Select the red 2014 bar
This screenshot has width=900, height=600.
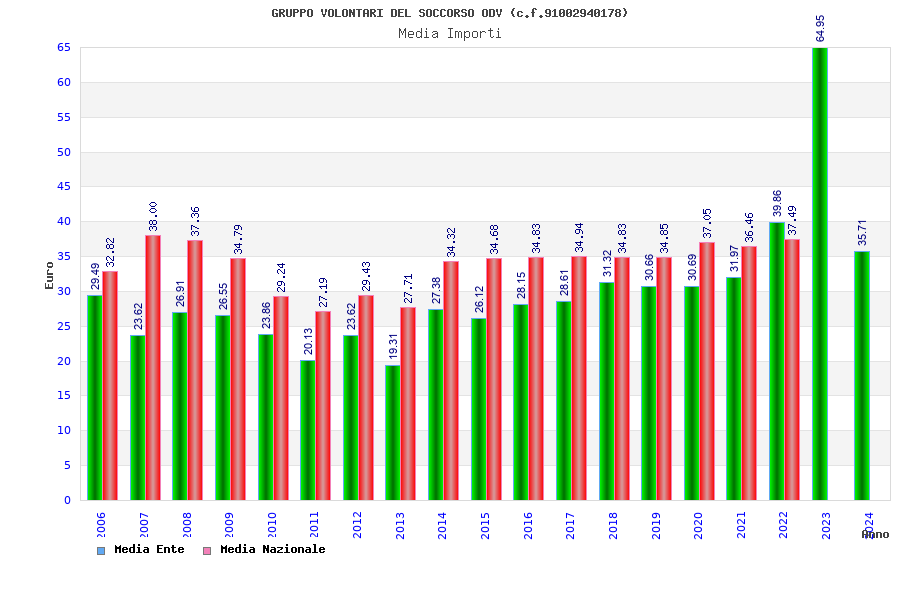451,381
